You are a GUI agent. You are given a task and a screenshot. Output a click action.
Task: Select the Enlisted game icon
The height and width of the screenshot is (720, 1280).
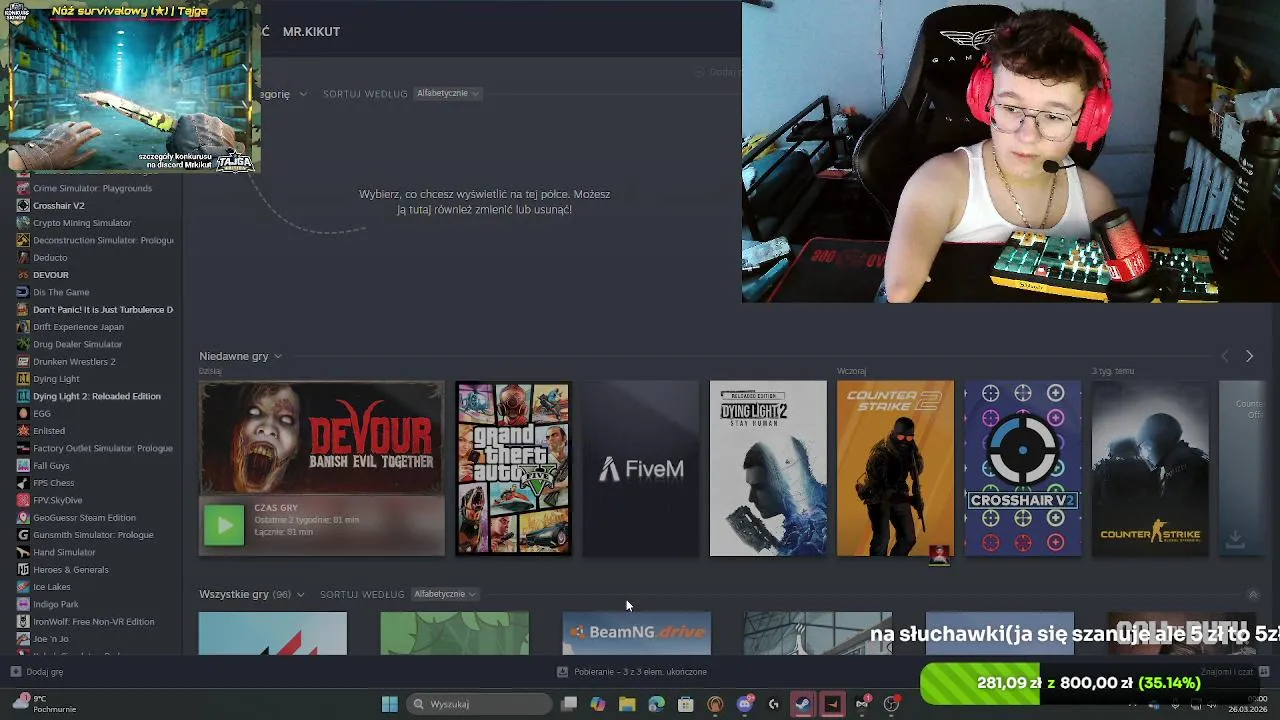23,431
